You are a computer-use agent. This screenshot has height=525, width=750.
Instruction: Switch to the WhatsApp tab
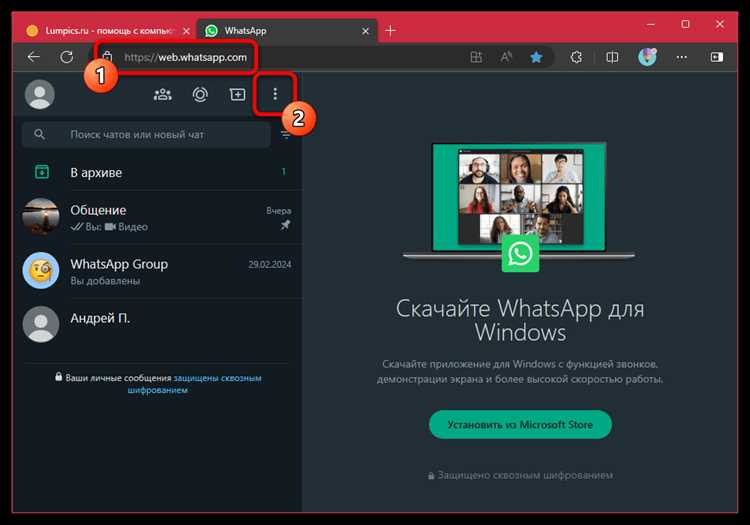coord(287,31)
